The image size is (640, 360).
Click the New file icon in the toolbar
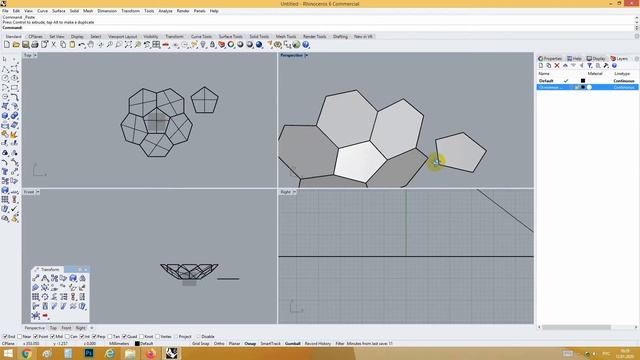click(x=7, y=45)
